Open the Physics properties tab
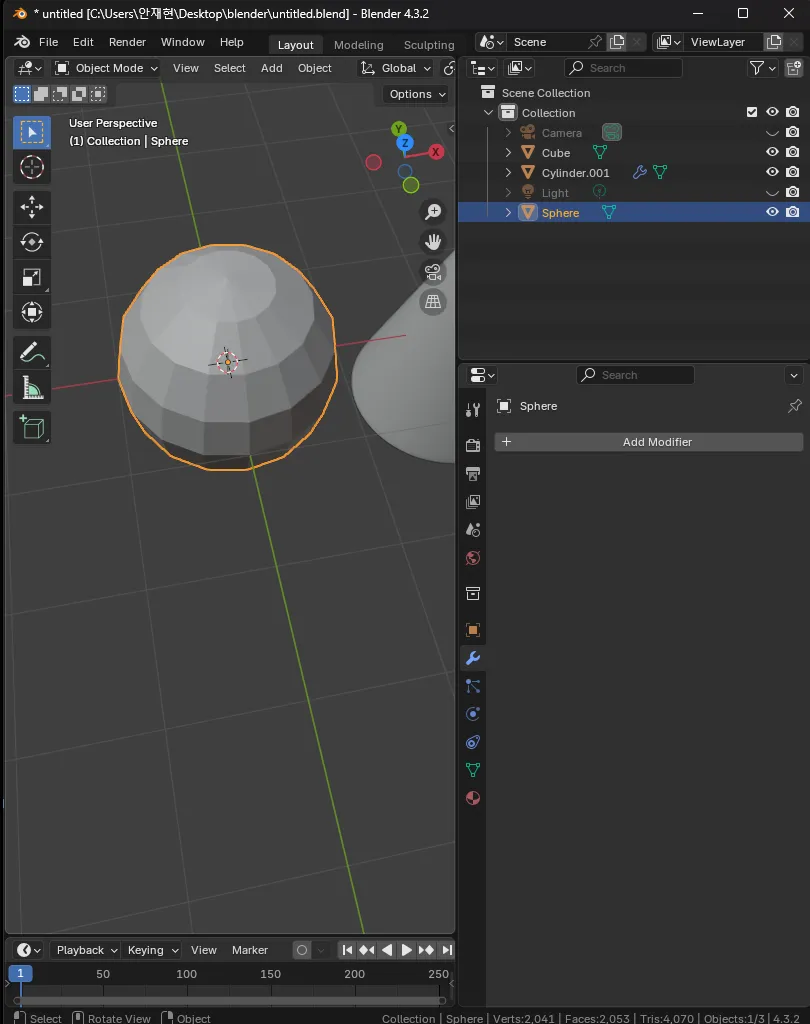Screen dimensions: 810x1024 click(473, 714)
